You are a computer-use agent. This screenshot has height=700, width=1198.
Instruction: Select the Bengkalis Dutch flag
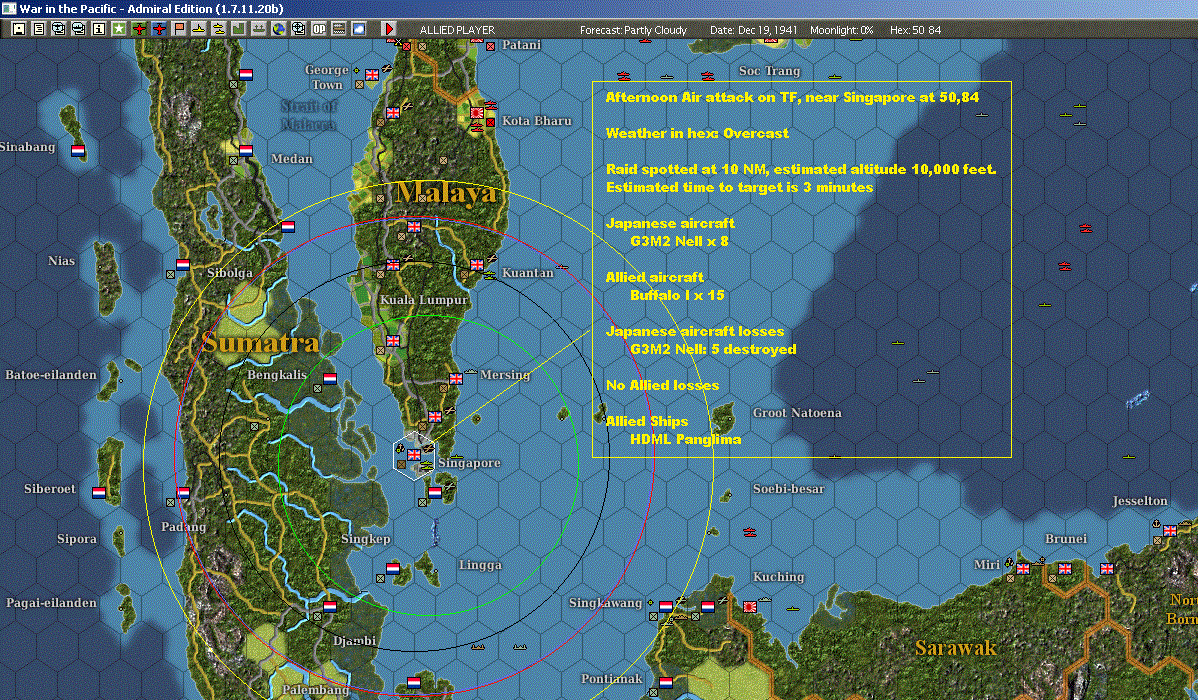tap(330, 378)
